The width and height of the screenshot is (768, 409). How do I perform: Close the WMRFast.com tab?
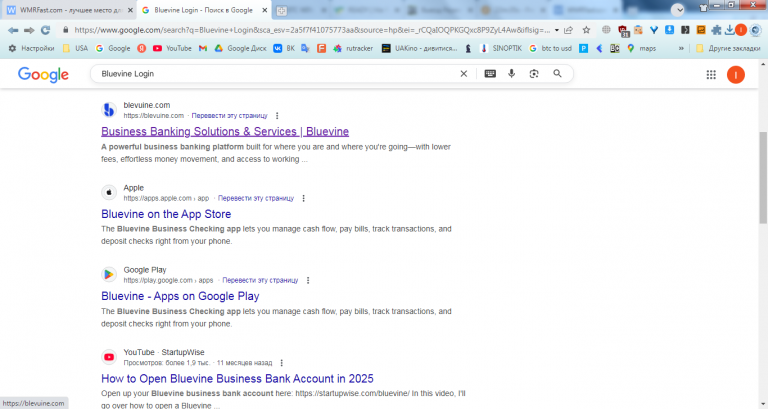tap(130, 10)
